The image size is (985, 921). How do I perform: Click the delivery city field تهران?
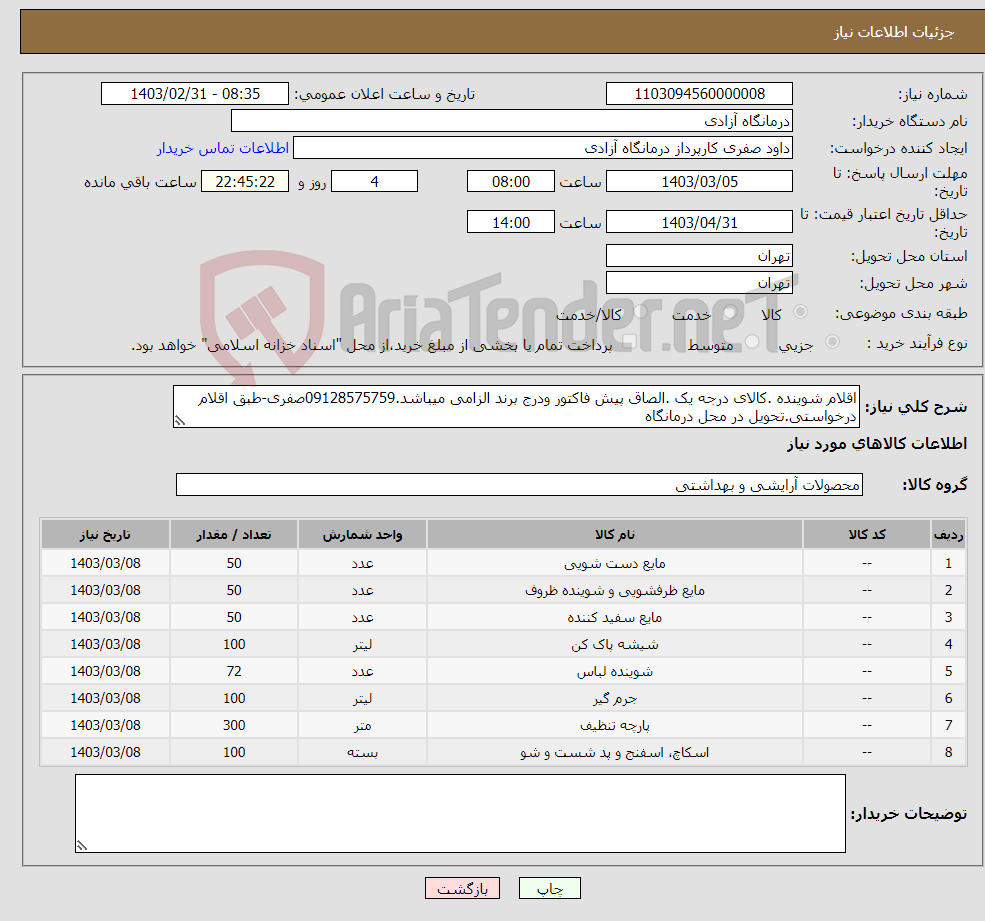coord(699,283)
